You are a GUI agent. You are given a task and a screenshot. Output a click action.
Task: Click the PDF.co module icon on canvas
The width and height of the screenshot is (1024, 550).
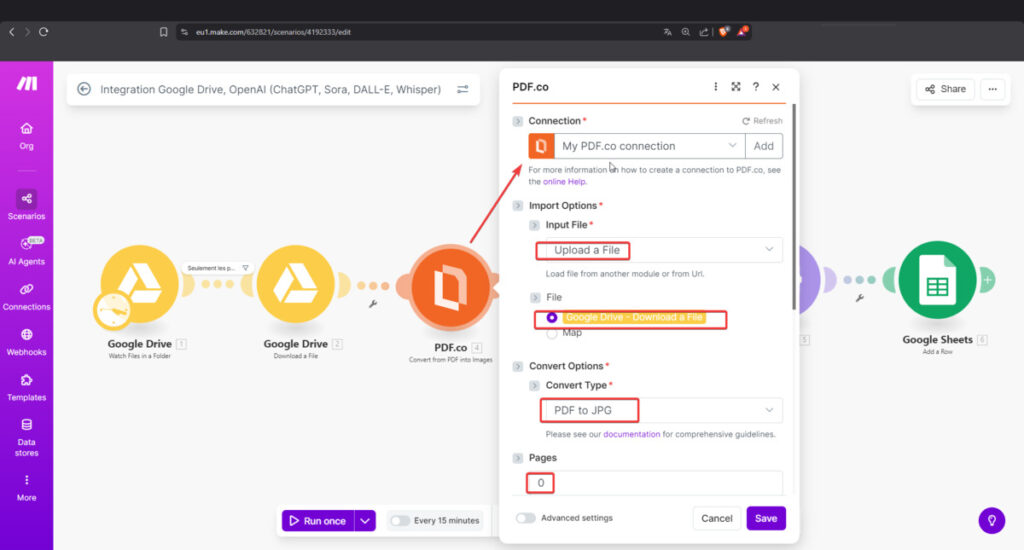[449, 288]
